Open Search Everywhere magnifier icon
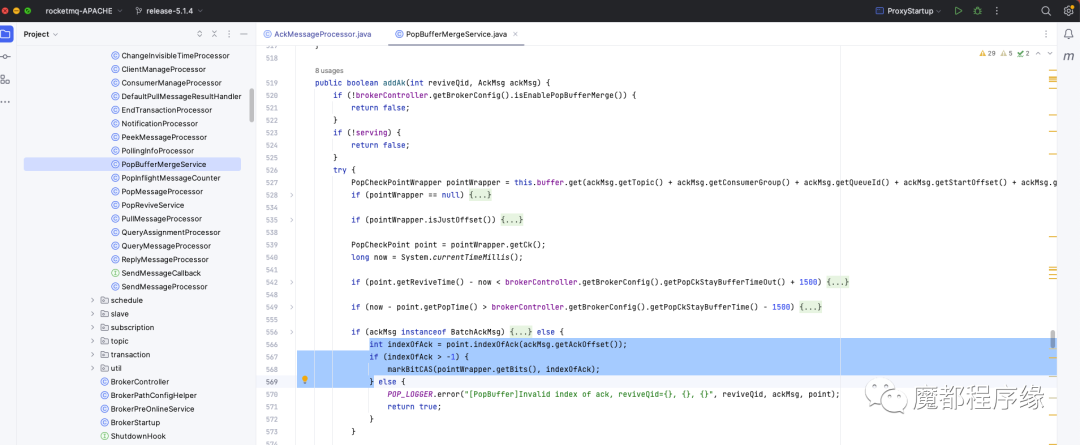 pyautogui.click(x=1046, y=11)
